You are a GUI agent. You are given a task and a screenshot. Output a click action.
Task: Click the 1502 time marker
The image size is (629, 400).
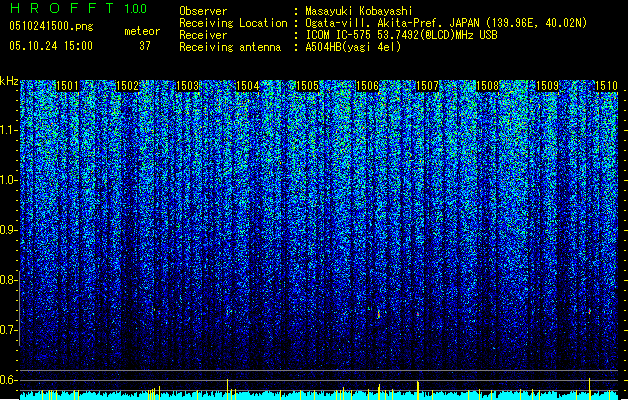[x=127, y=86]
